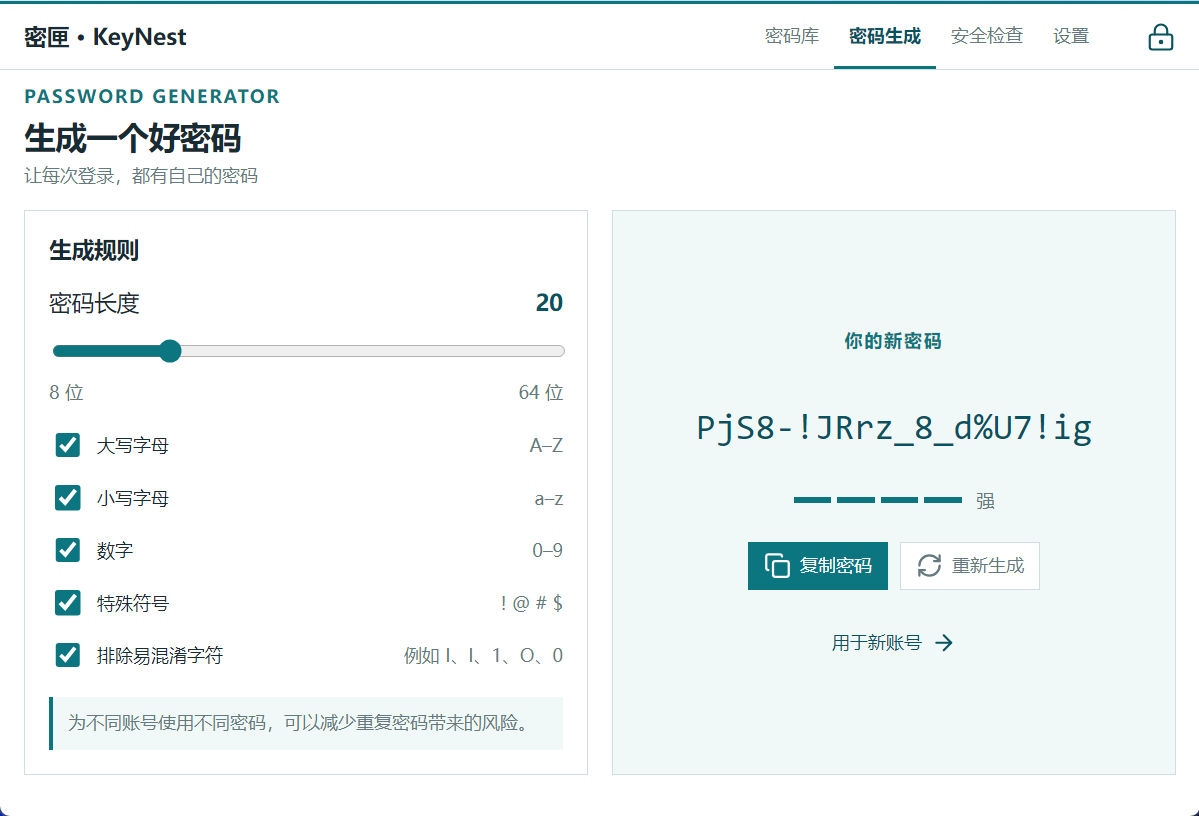Screen dimensions: 1199x816
Task: Click the password length slider handle
Action: pos(170,351)
